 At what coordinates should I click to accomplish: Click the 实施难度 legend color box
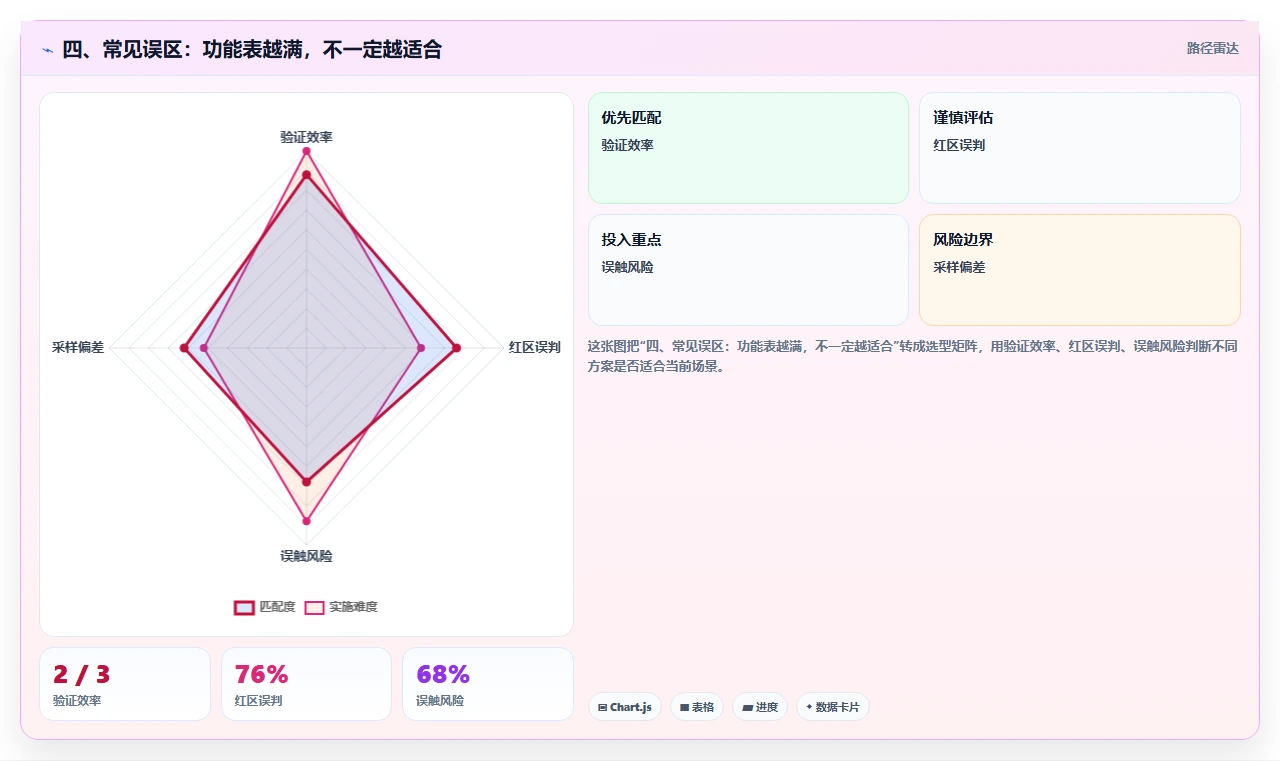tap(314, 607)
